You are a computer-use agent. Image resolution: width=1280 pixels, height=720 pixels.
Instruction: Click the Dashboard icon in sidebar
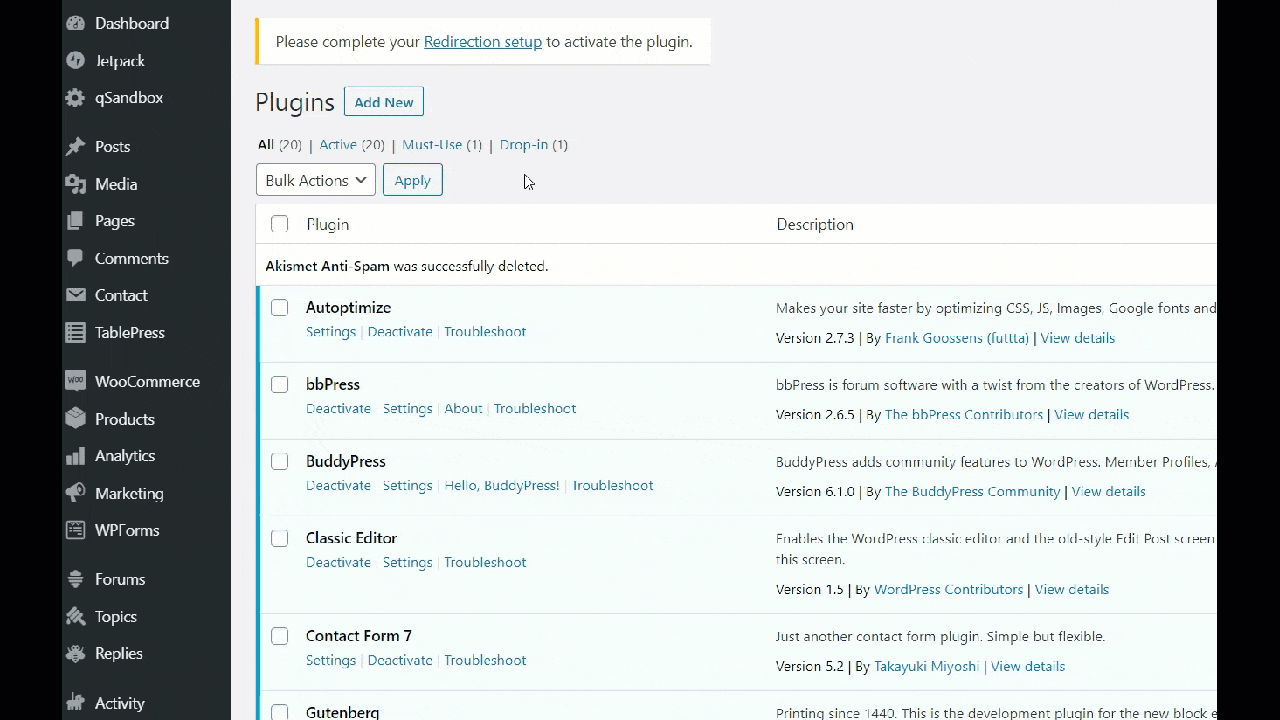pos(75,23)
